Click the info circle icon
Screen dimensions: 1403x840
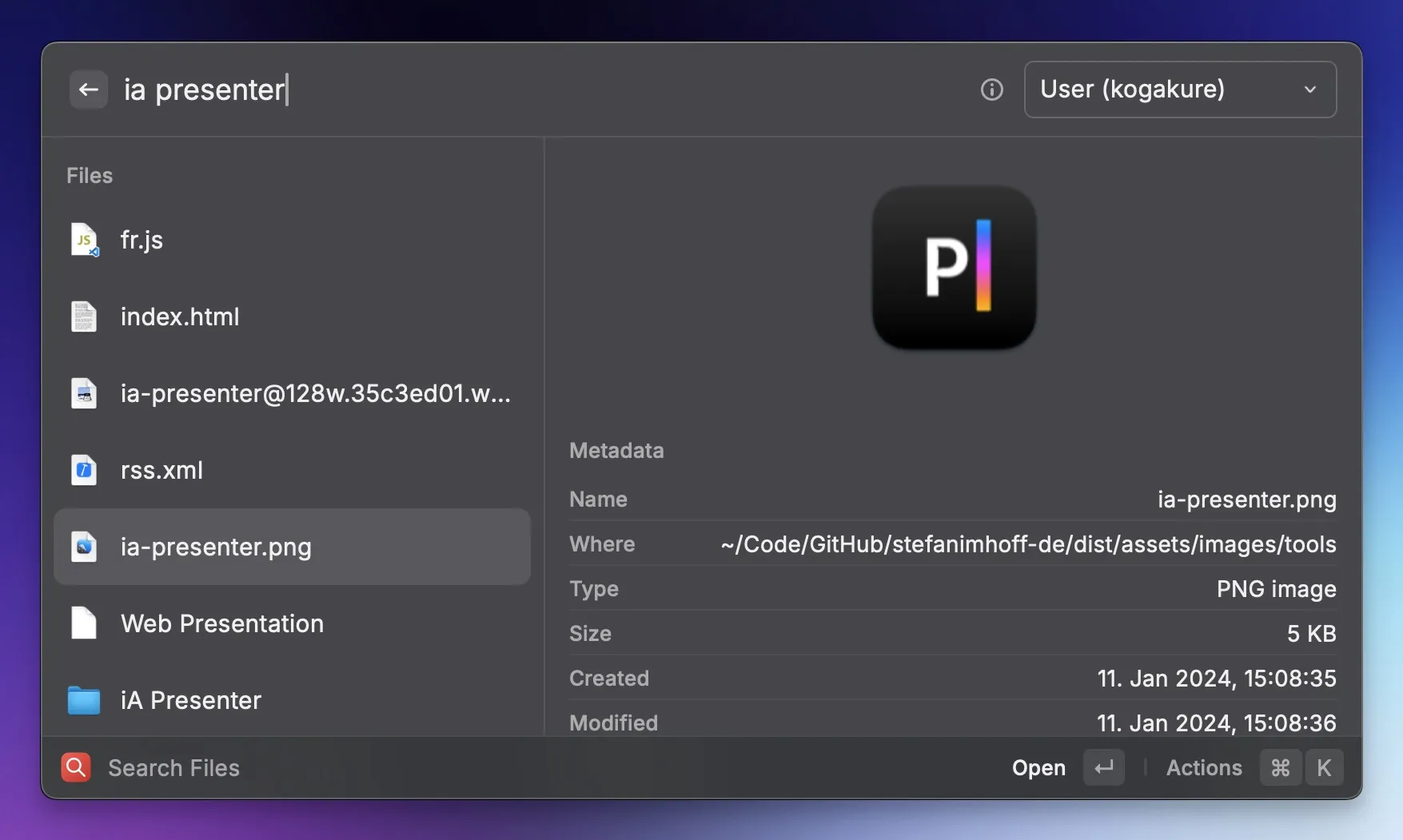coord(991,90)
